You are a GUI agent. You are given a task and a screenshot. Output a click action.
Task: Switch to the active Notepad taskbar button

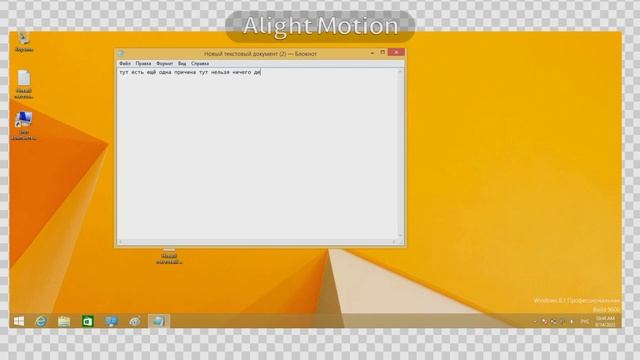pos(159,321)
